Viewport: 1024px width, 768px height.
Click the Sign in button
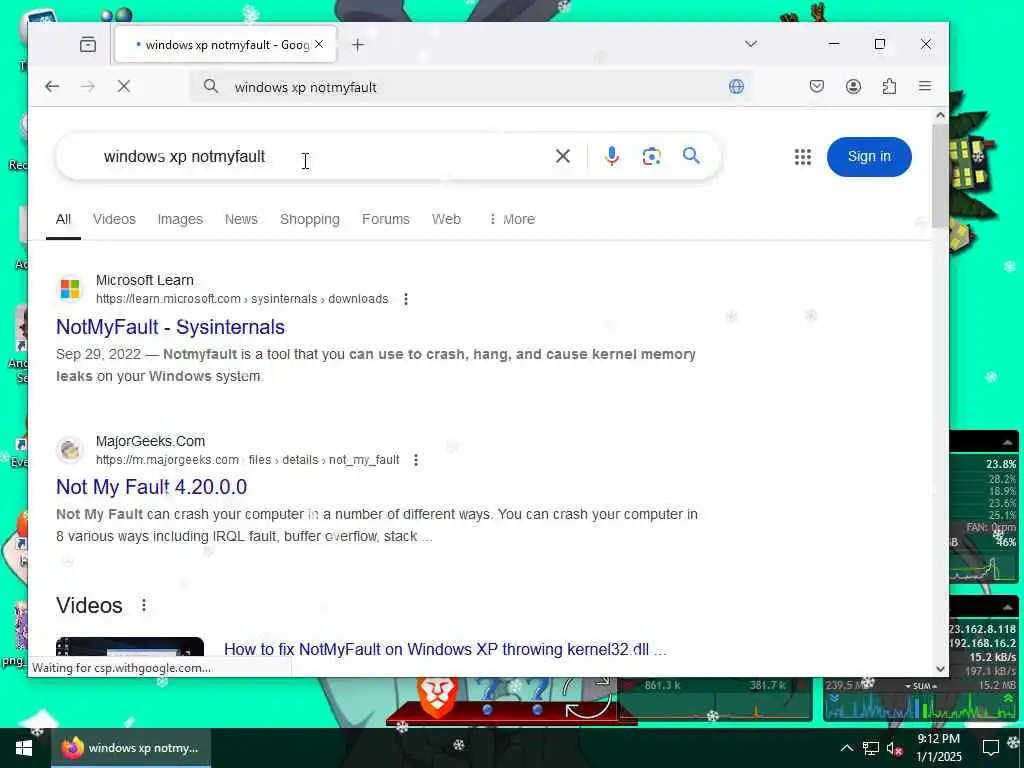tap(869, 157)
